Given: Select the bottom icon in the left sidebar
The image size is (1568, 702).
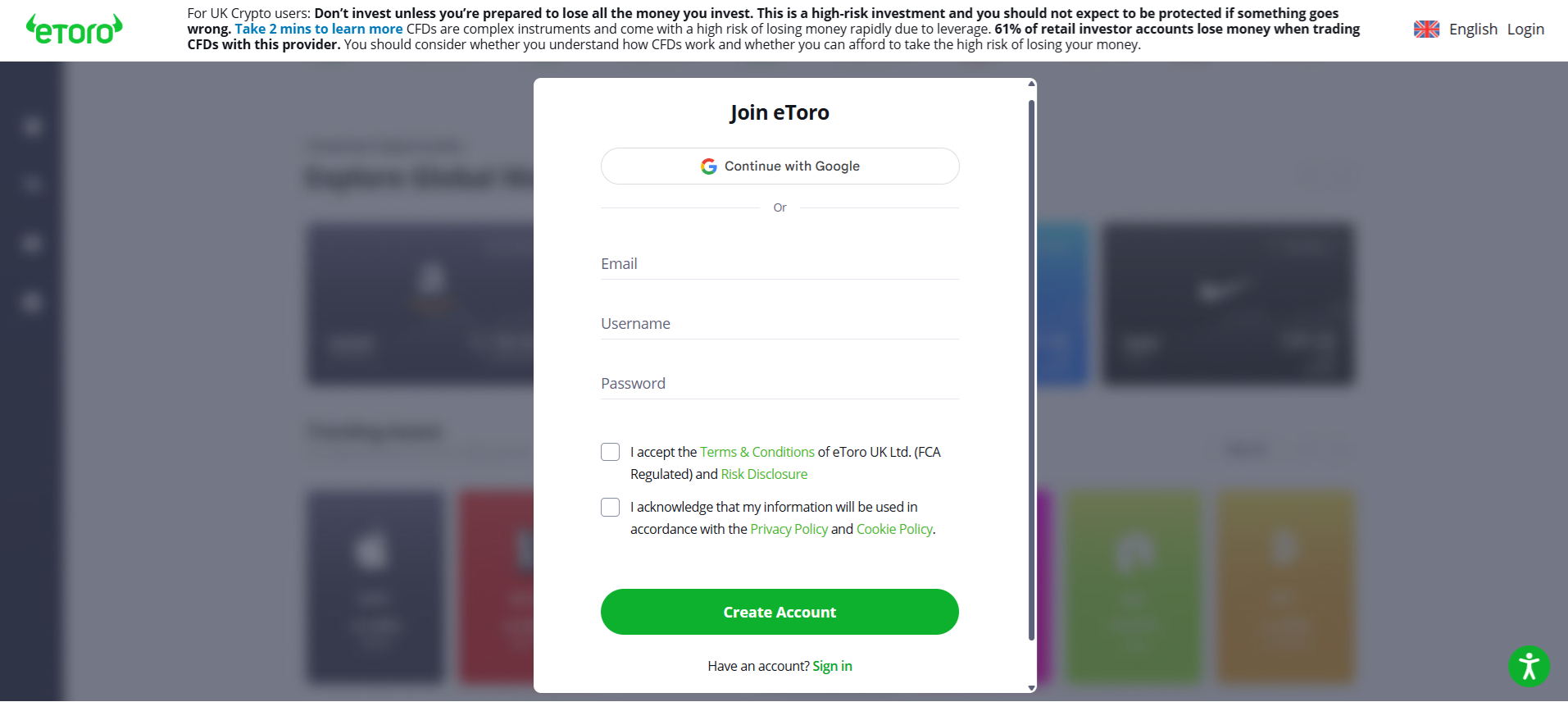Looking at the screenshot, I should coord(31,301).
